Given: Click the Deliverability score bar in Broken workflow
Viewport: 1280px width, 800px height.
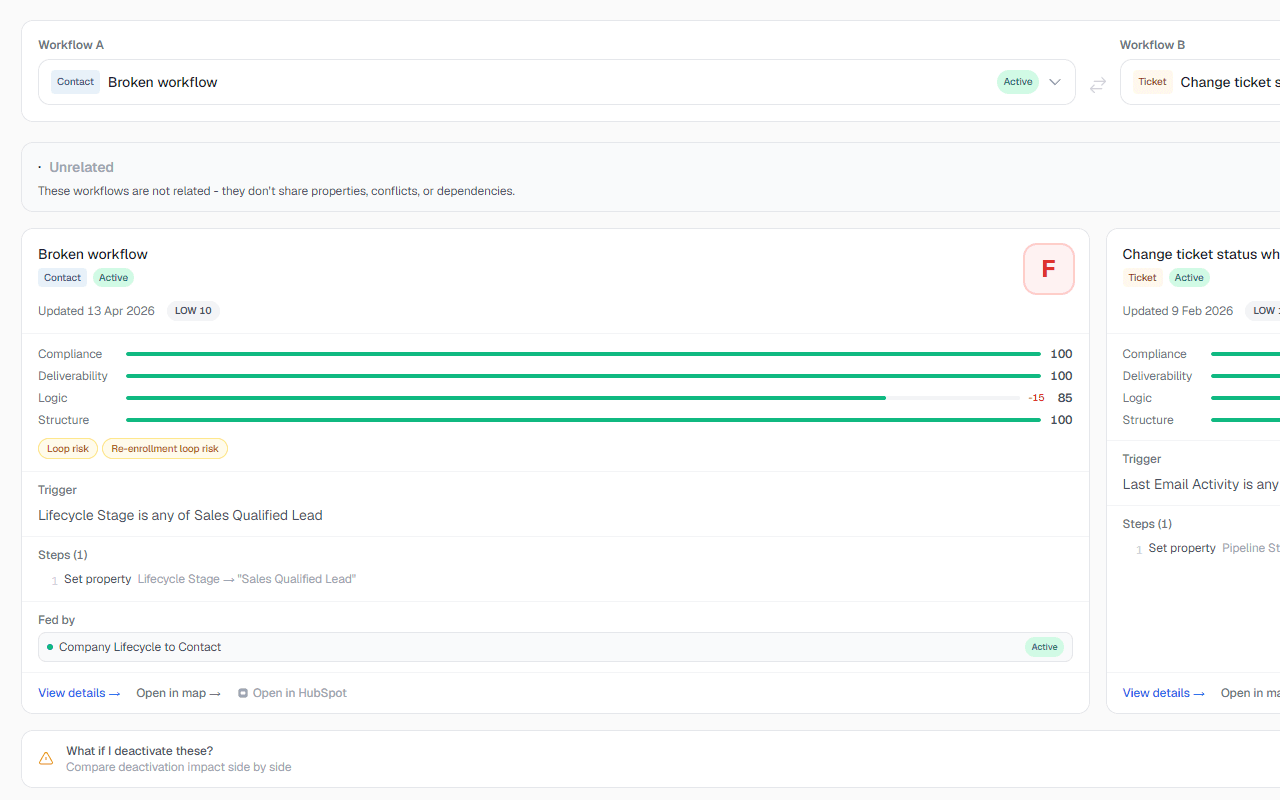Looking at the screenshot, I should tap(583, 376).
